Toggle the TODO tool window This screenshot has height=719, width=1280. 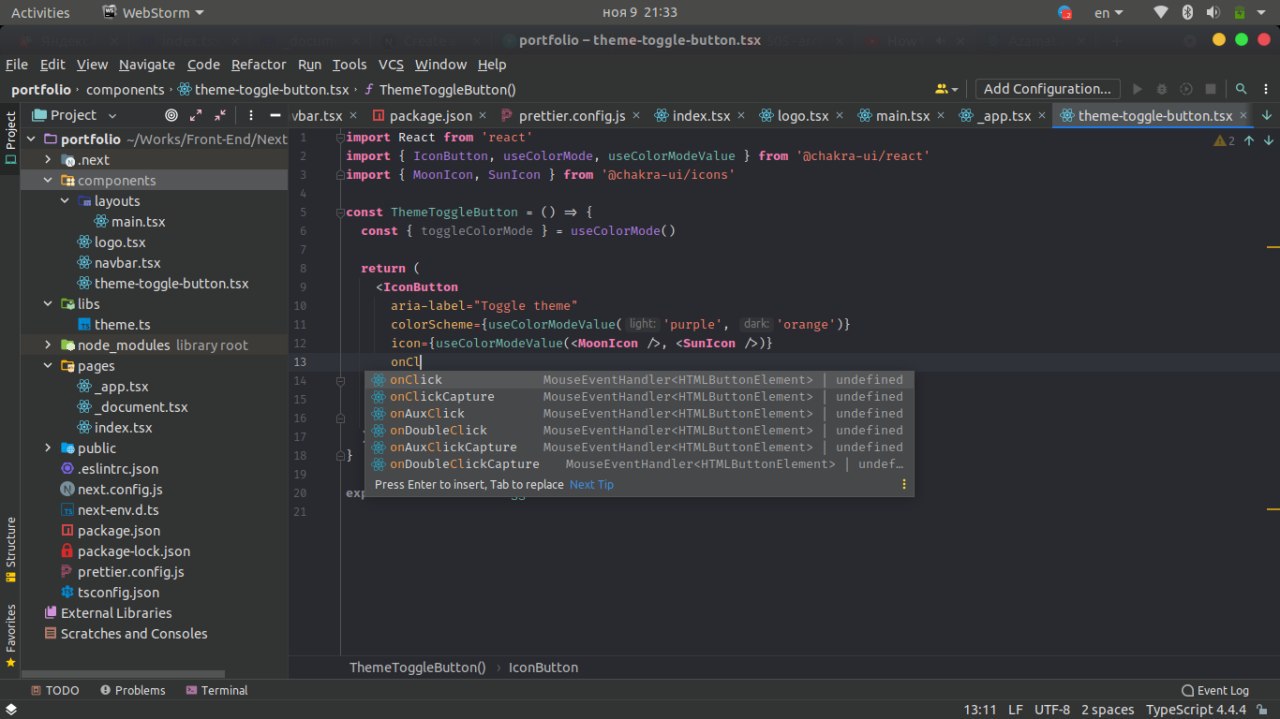54,690
